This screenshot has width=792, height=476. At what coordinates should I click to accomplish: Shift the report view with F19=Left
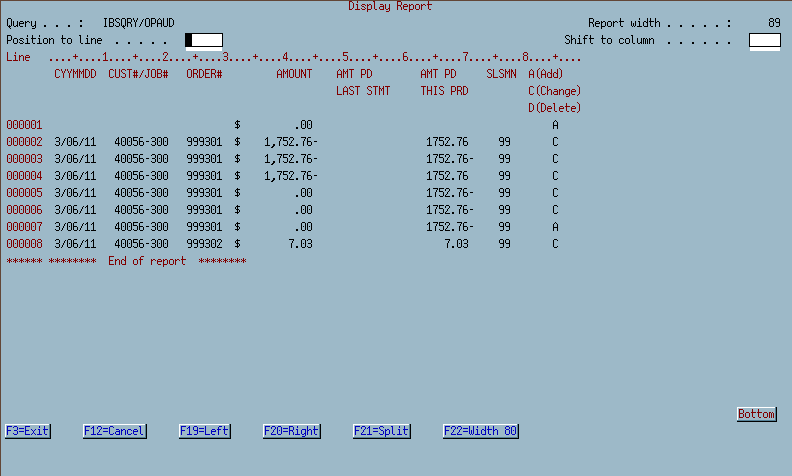click(x=205, y=431)
